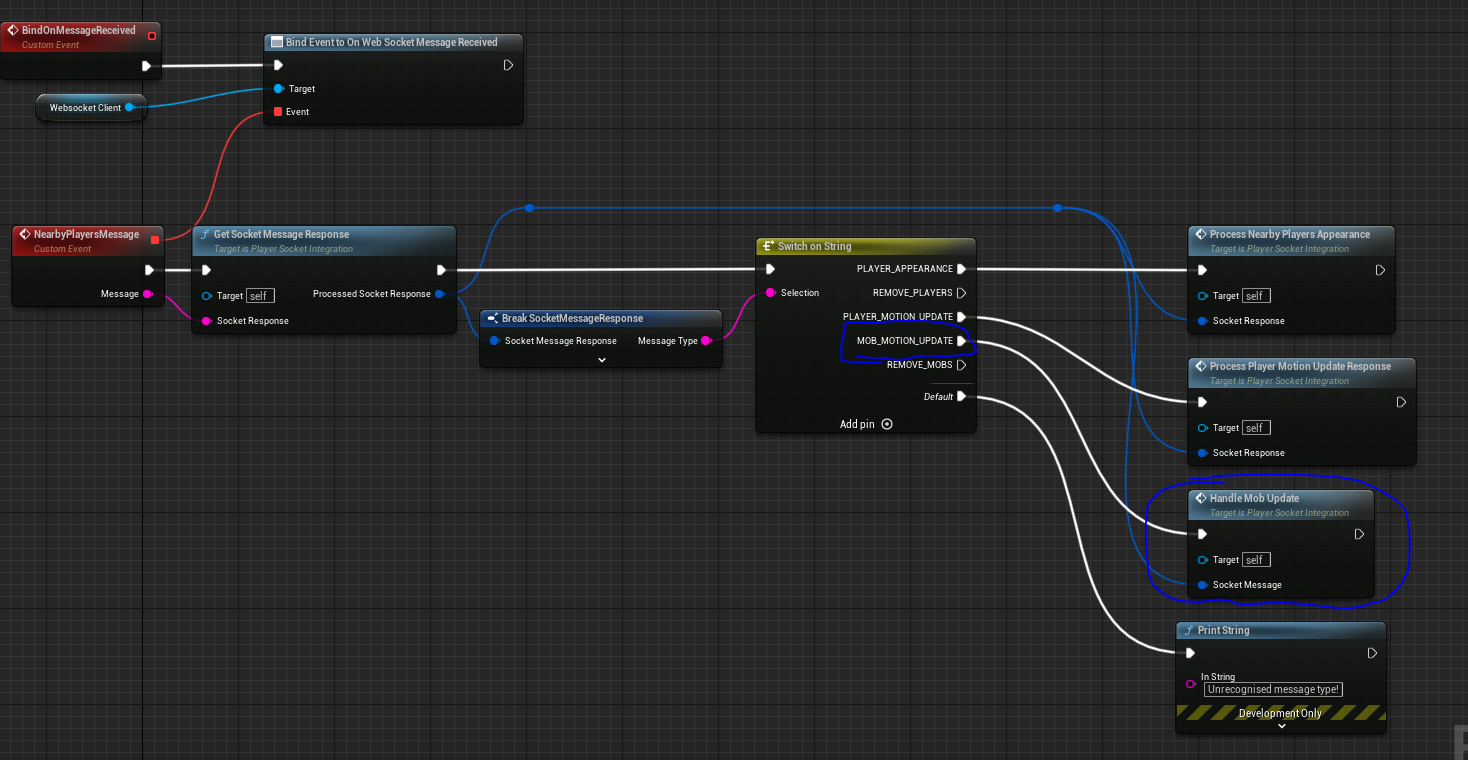Viewport: 1468px width, 760px height.
Task: Click exec output pin of Handle Mob Update
Action: [1359, 534]
